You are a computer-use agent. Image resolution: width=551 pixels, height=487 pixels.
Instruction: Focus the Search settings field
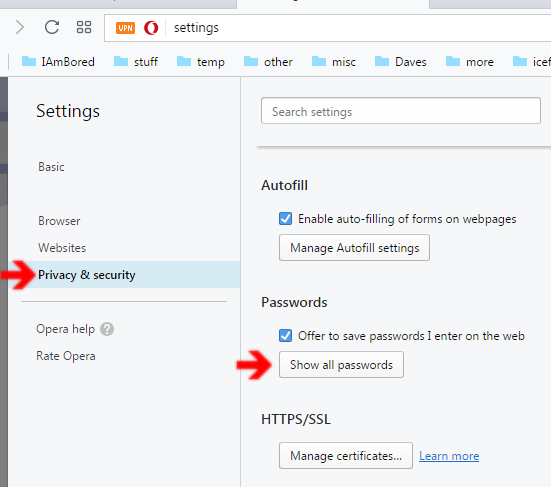tap(401, 111)
